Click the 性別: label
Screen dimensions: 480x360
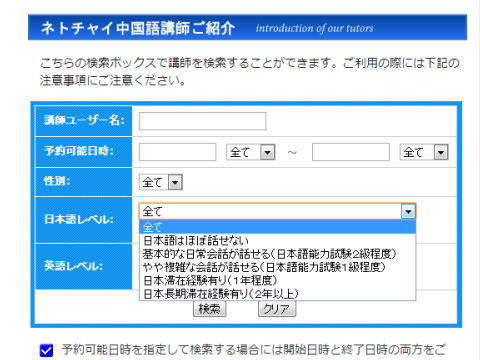[x=57, y=181]
